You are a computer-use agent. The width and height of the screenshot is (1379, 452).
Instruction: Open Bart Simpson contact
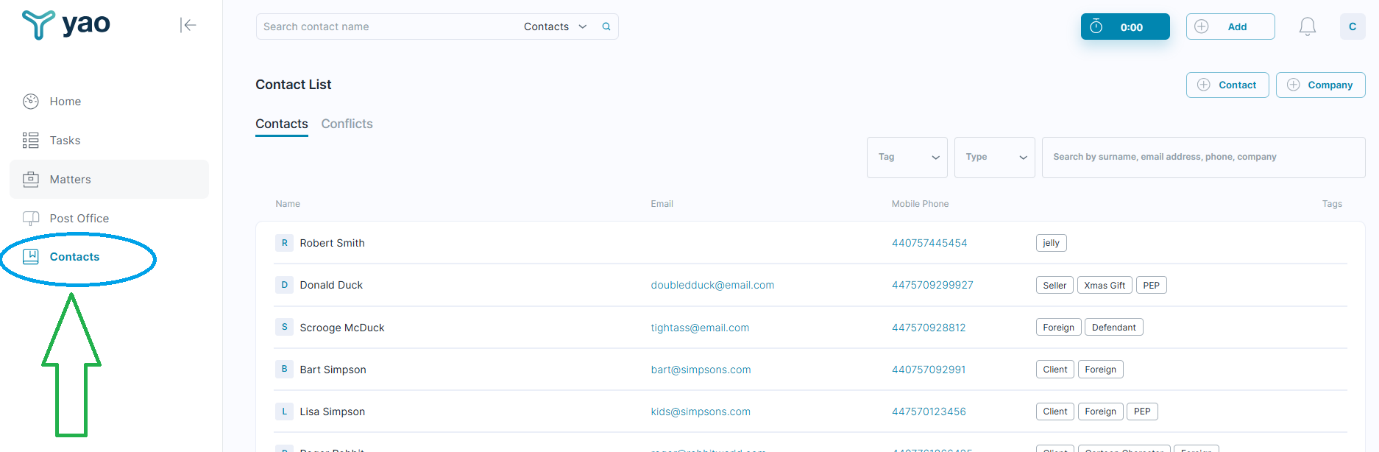pos(333,369)
